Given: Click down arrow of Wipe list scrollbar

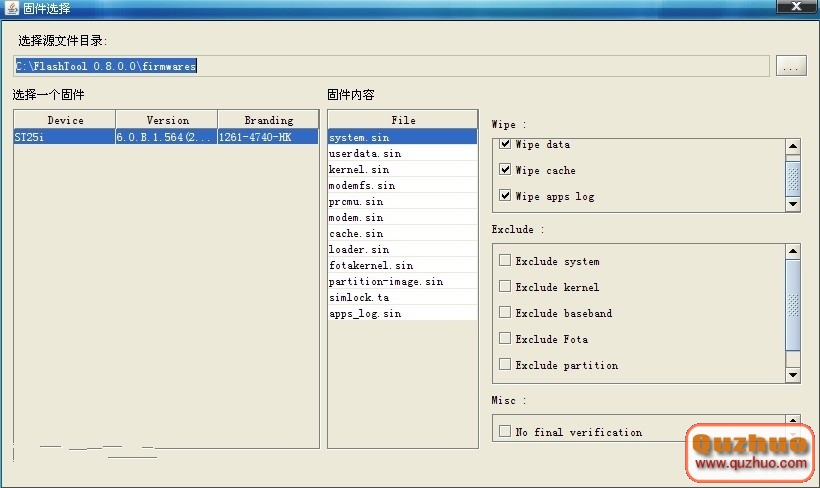Looking at the screenshot, I should (793, 204).
